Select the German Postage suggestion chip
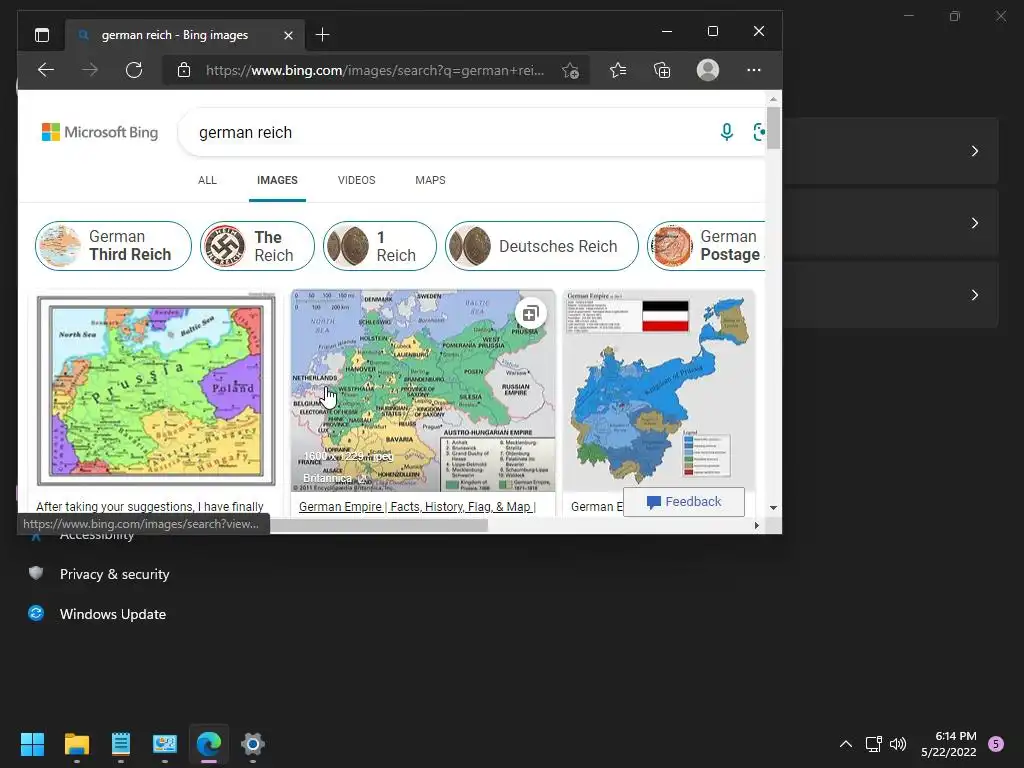 706,246
